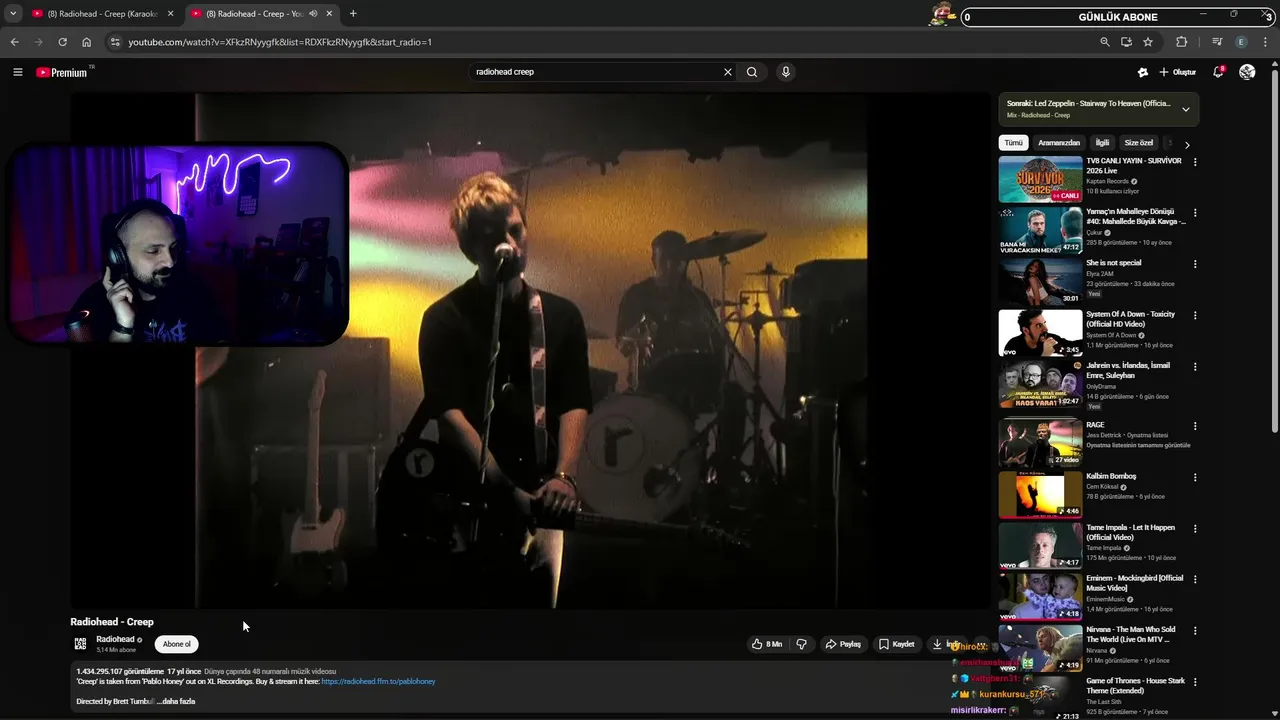
Task: Open System Of A Down Toxicity title
Action: pos(1131,319)
